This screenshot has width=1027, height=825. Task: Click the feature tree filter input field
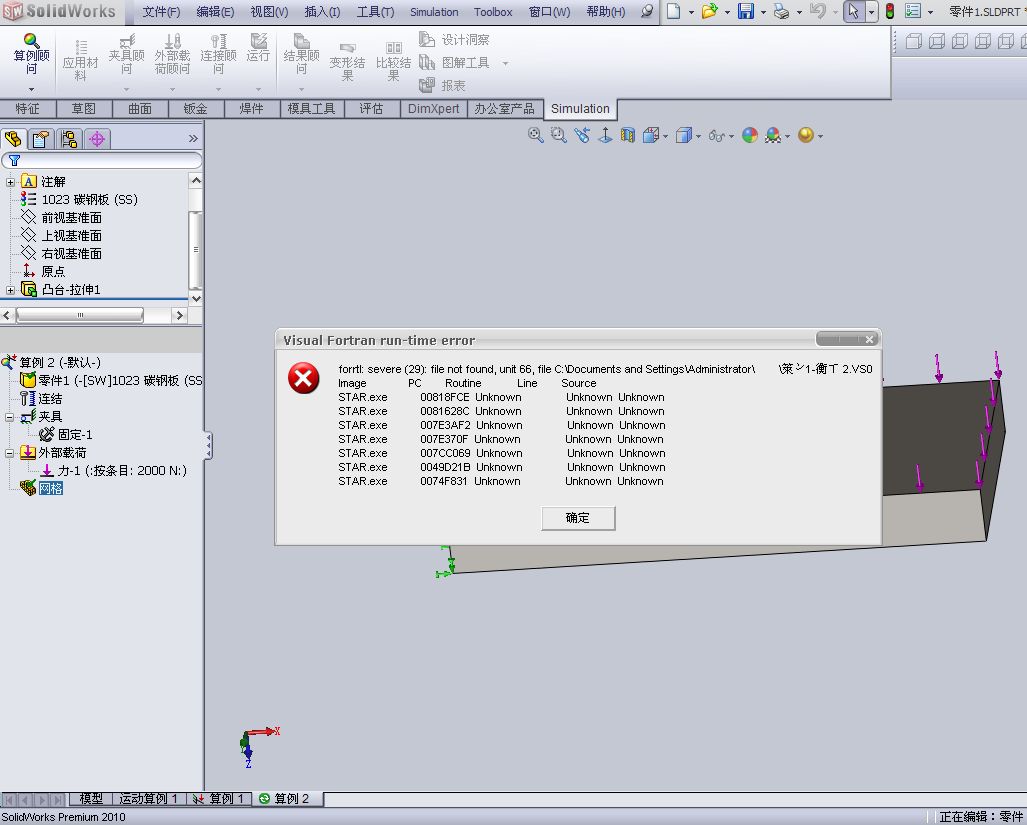coord(102,160)
